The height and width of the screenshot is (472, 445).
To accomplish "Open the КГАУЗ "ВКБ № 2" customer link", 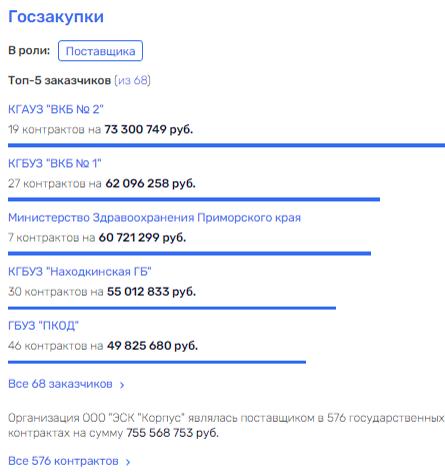I will [x=56, y=109].
